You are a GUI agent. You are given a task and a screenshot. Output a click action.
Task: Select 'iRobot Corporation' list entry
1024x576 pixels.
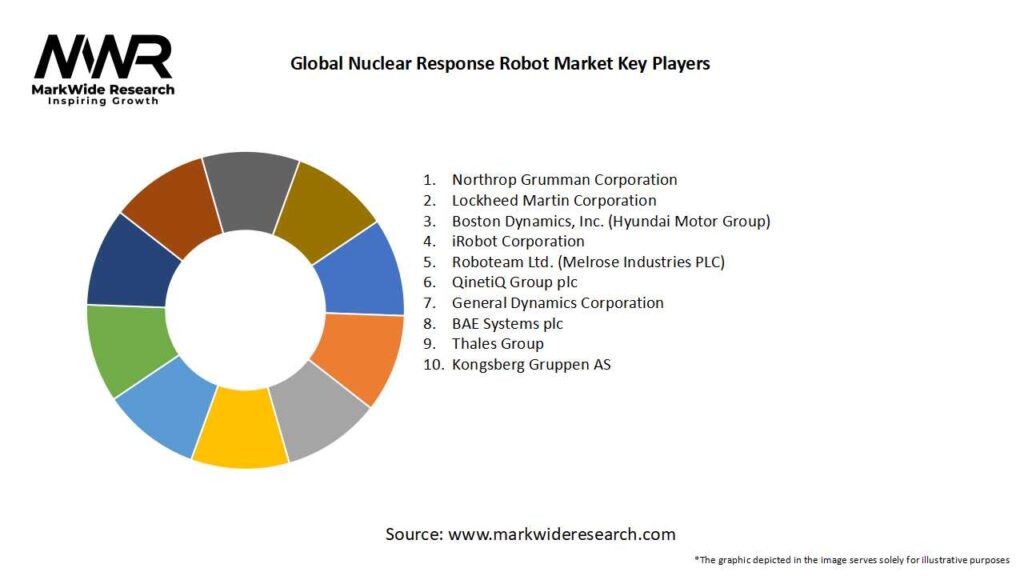pyautogui.click(x=518, y=242)
